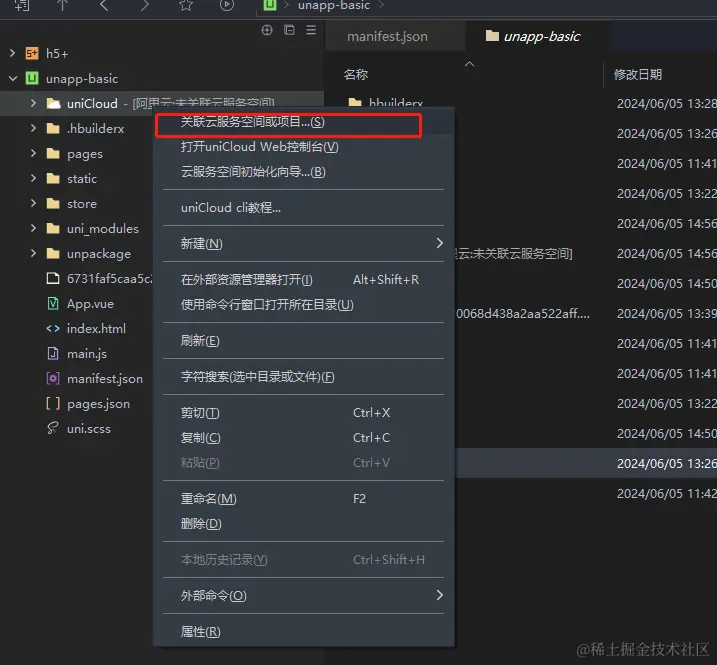The image size is (717, 665).
Task: Click the main.js file icon
Action: pyautogui.click(x=53, y=354)
